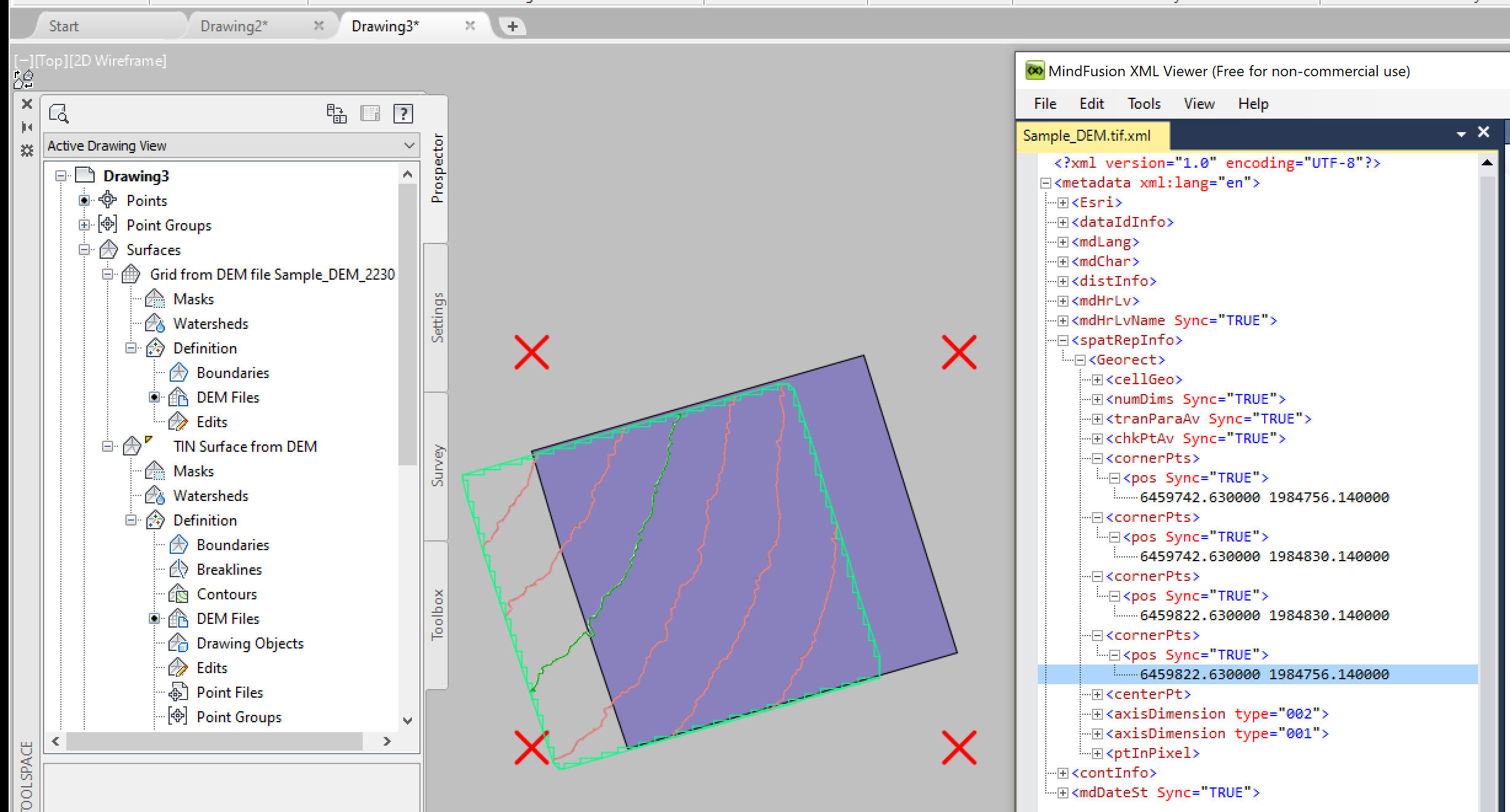Viewport: 1510px width, 812px height.
Task: Open Toolspace help via the question mark icon
Action: [403, 113]
